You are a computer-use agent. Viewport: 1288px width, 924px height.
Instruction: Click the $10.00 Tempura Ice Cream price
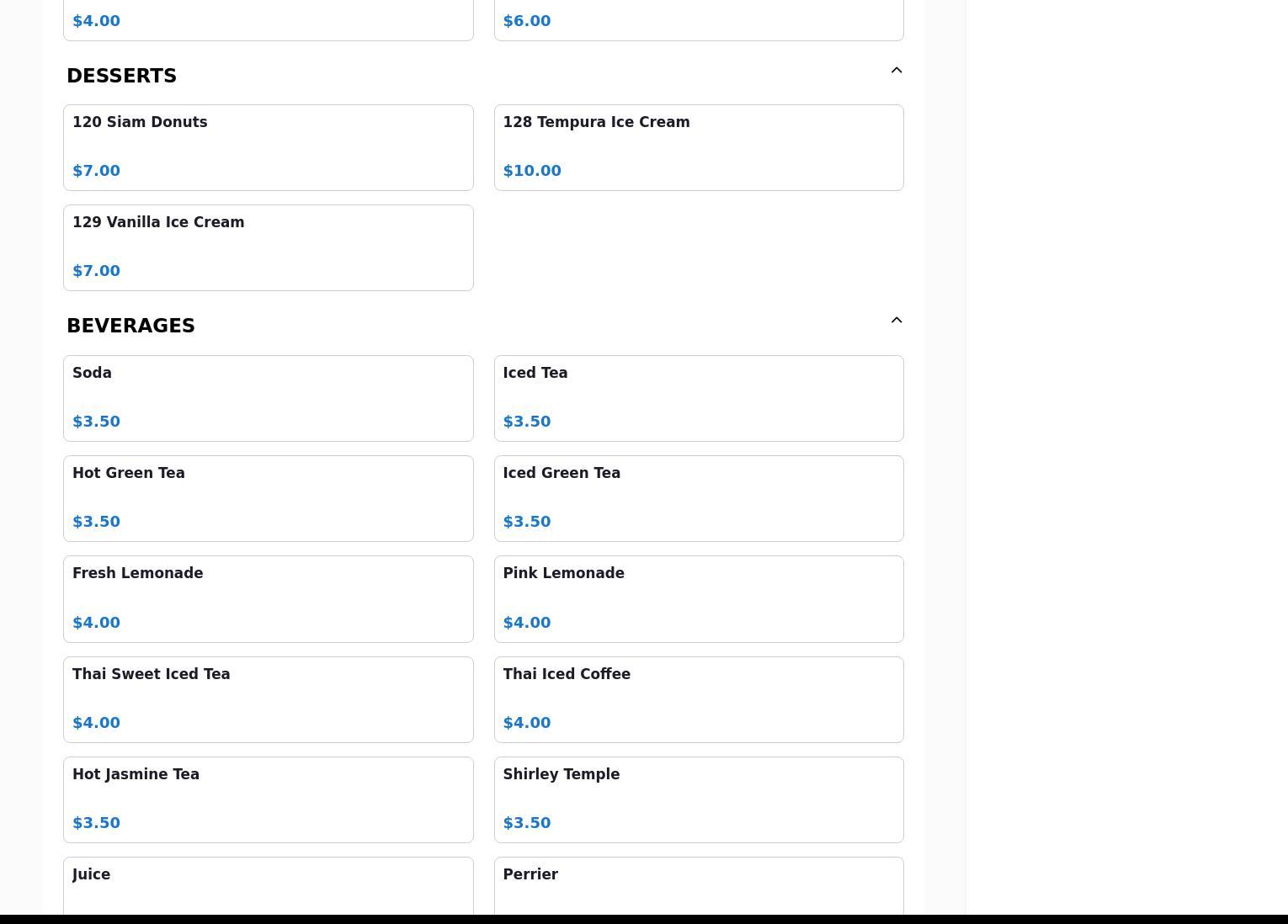click(532, 171)
